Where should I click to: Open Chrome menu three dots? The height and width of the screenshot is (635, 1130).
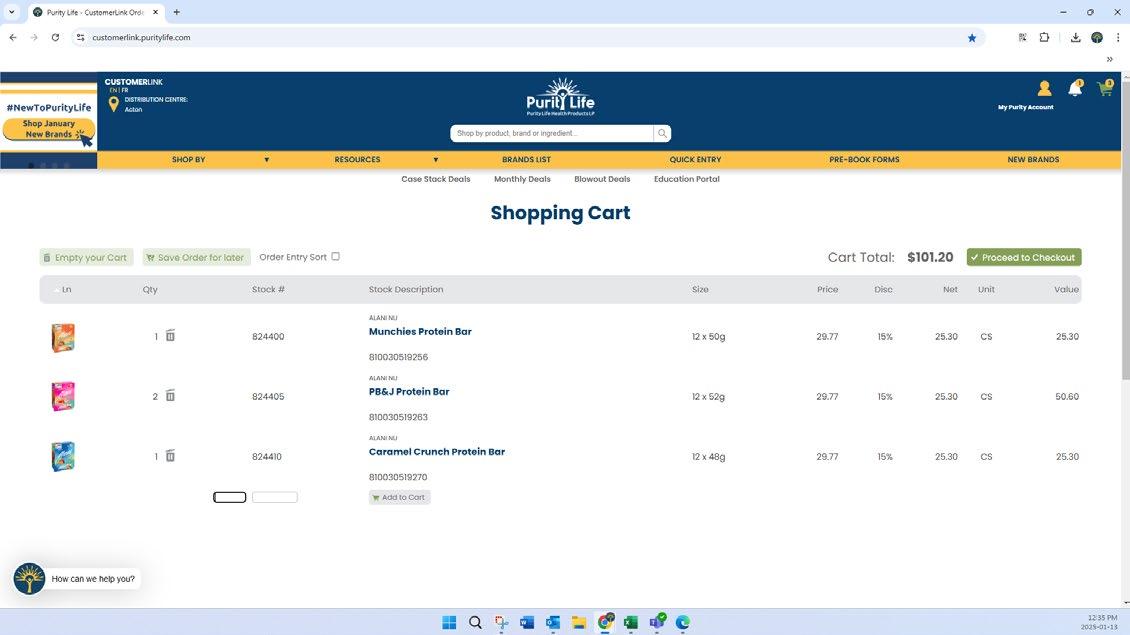click(1118, 37)
